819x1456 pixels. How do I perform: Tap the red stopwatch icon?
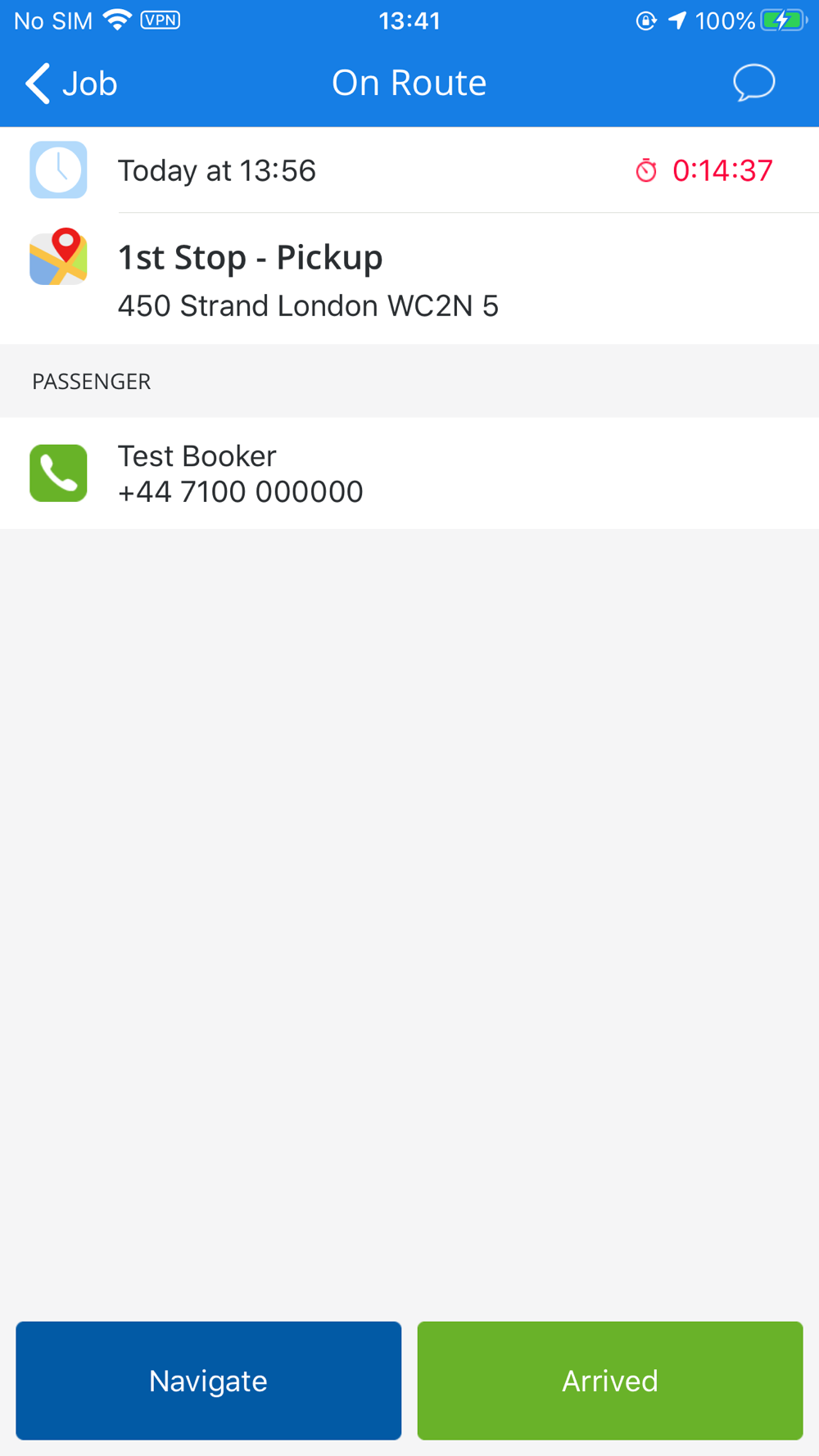646,170
